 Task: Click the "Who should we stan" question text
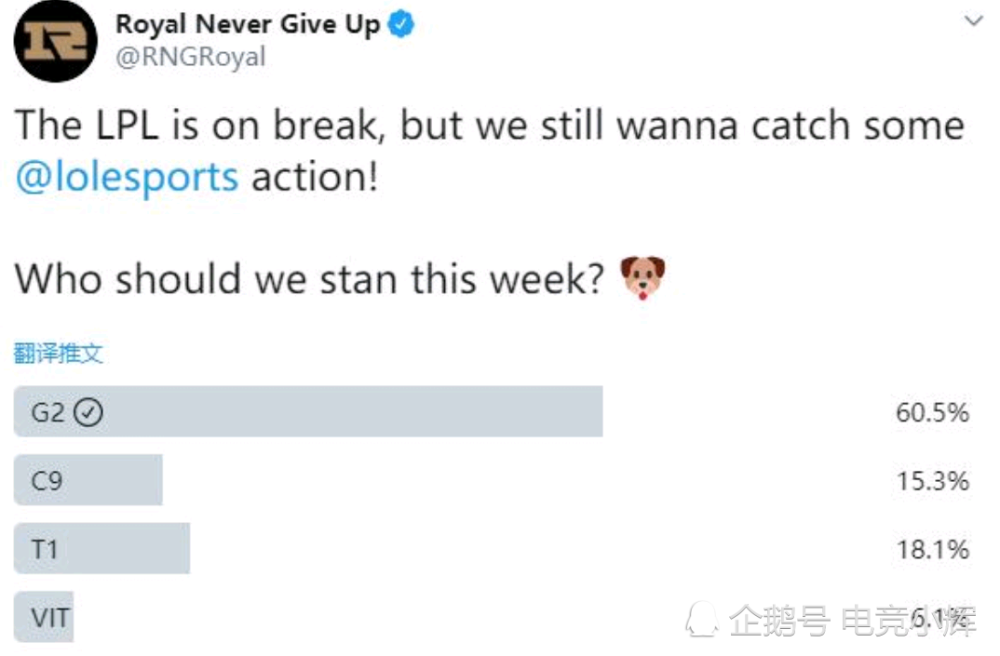[309, 279]
